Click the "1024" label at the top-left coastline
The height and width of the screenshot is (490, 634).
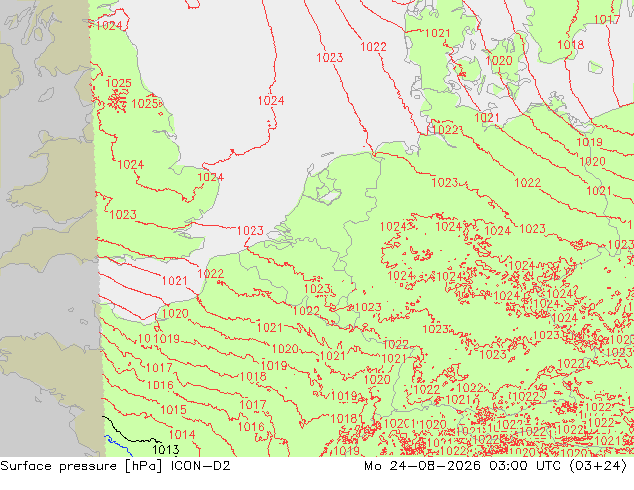click(109, 25)
